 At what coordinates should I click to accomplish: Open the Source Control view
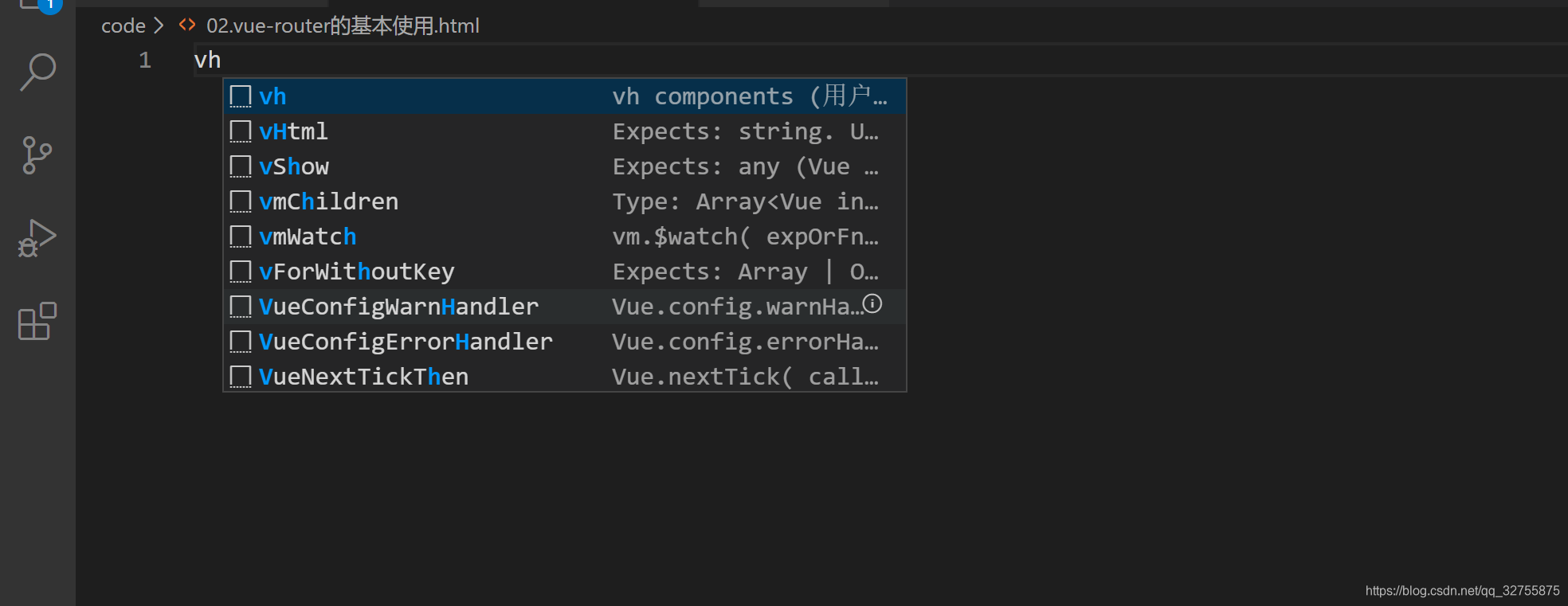tap(37, 155)
